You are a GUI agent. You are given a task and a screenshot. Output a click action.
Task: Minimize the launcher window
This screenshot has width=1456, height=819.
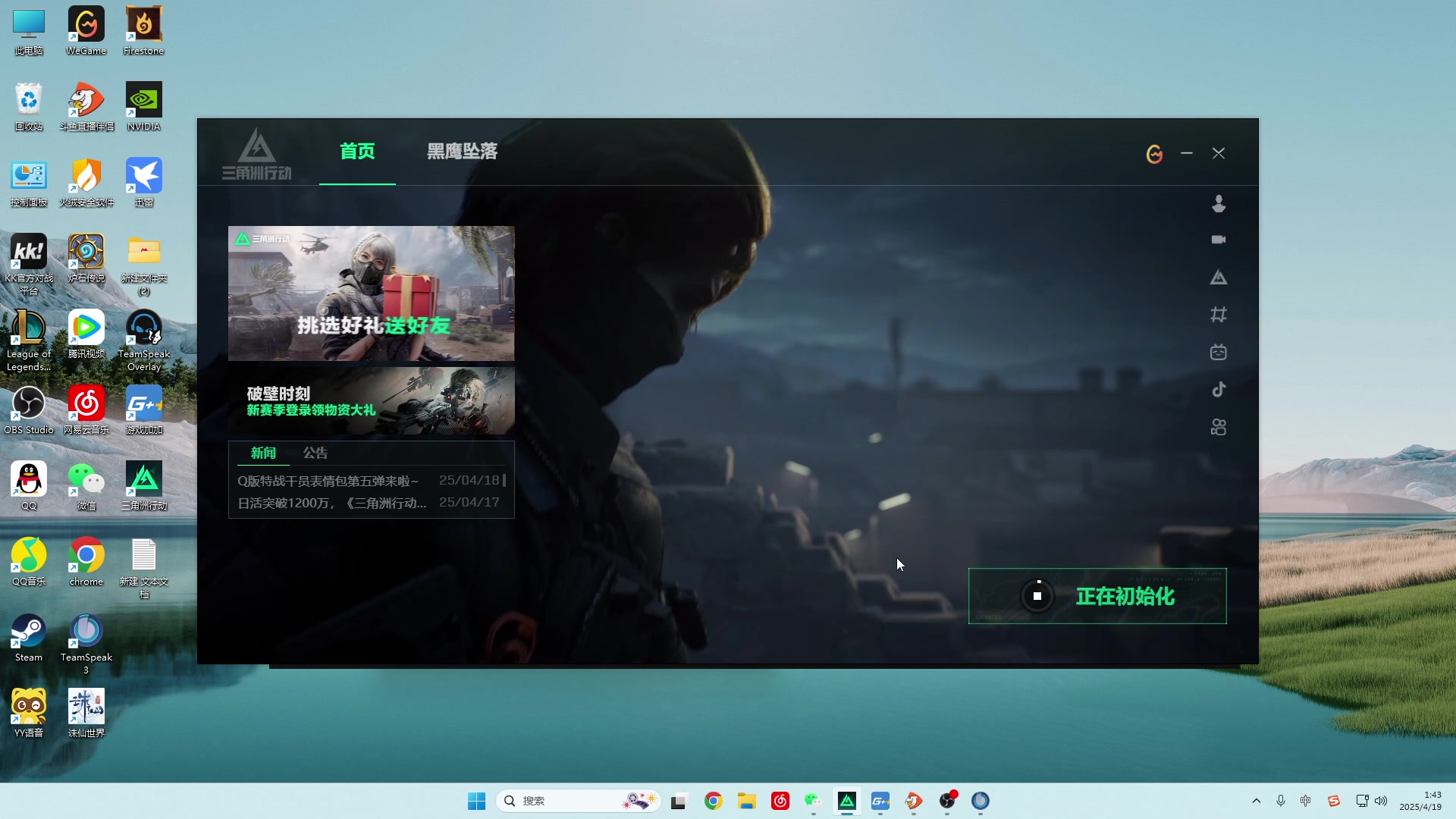coord(1187,153)
